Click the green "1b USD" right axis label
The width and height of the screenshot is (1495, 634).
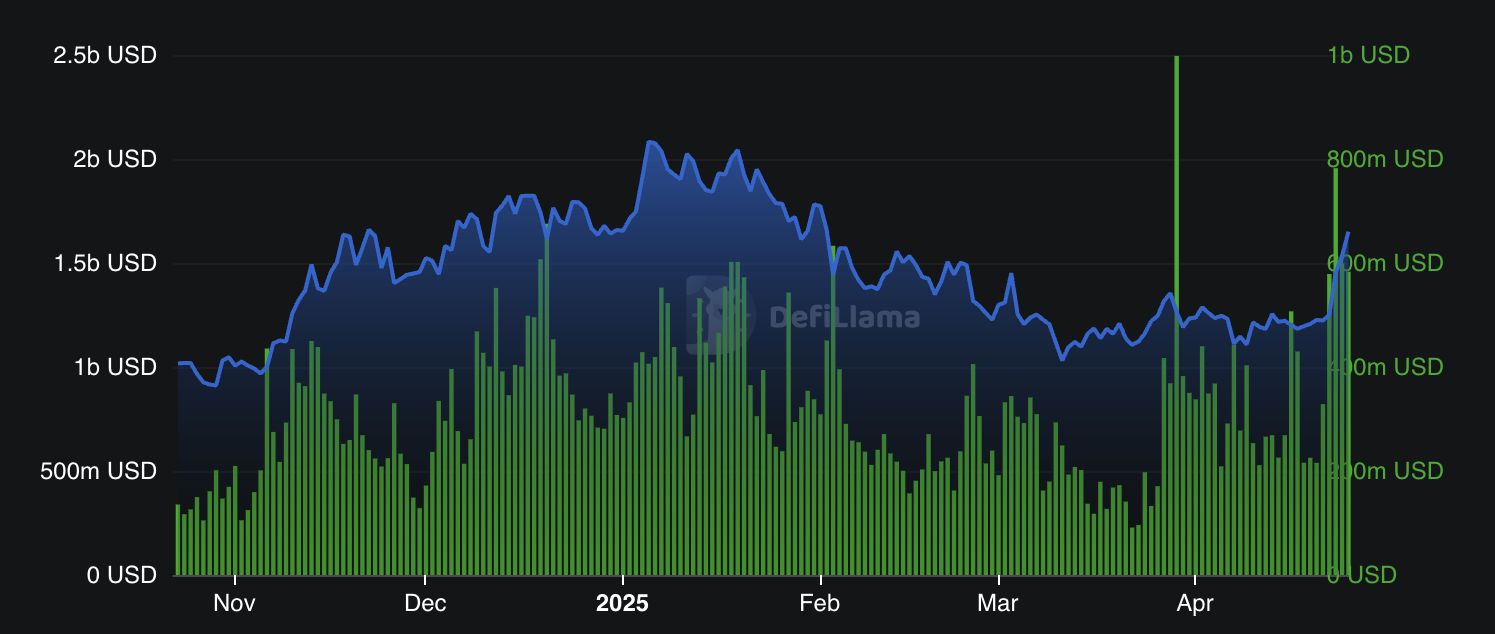pos(1369,55)
